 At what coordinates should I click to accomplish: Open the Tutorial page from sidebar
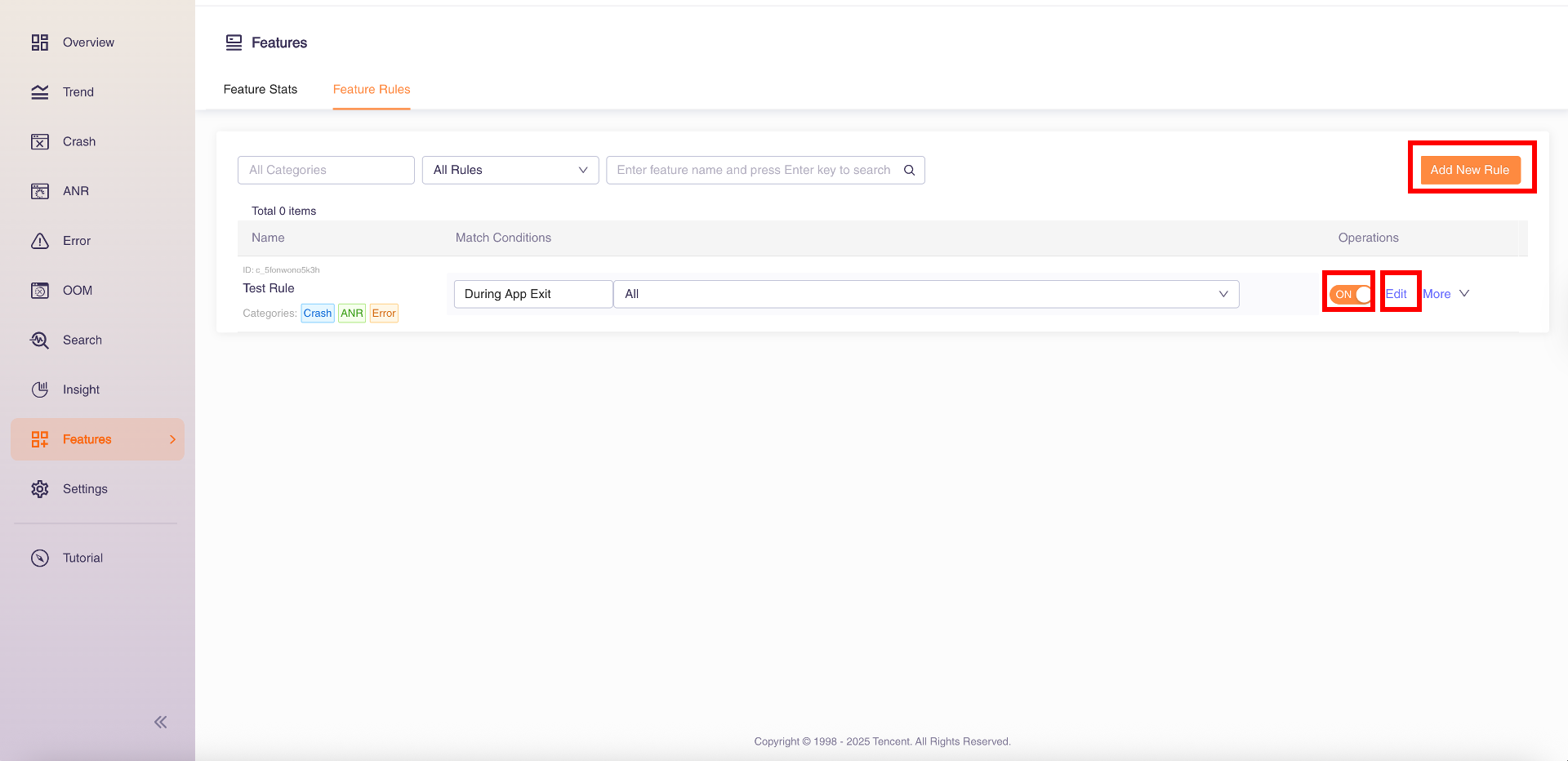click(x=82, y=558)
